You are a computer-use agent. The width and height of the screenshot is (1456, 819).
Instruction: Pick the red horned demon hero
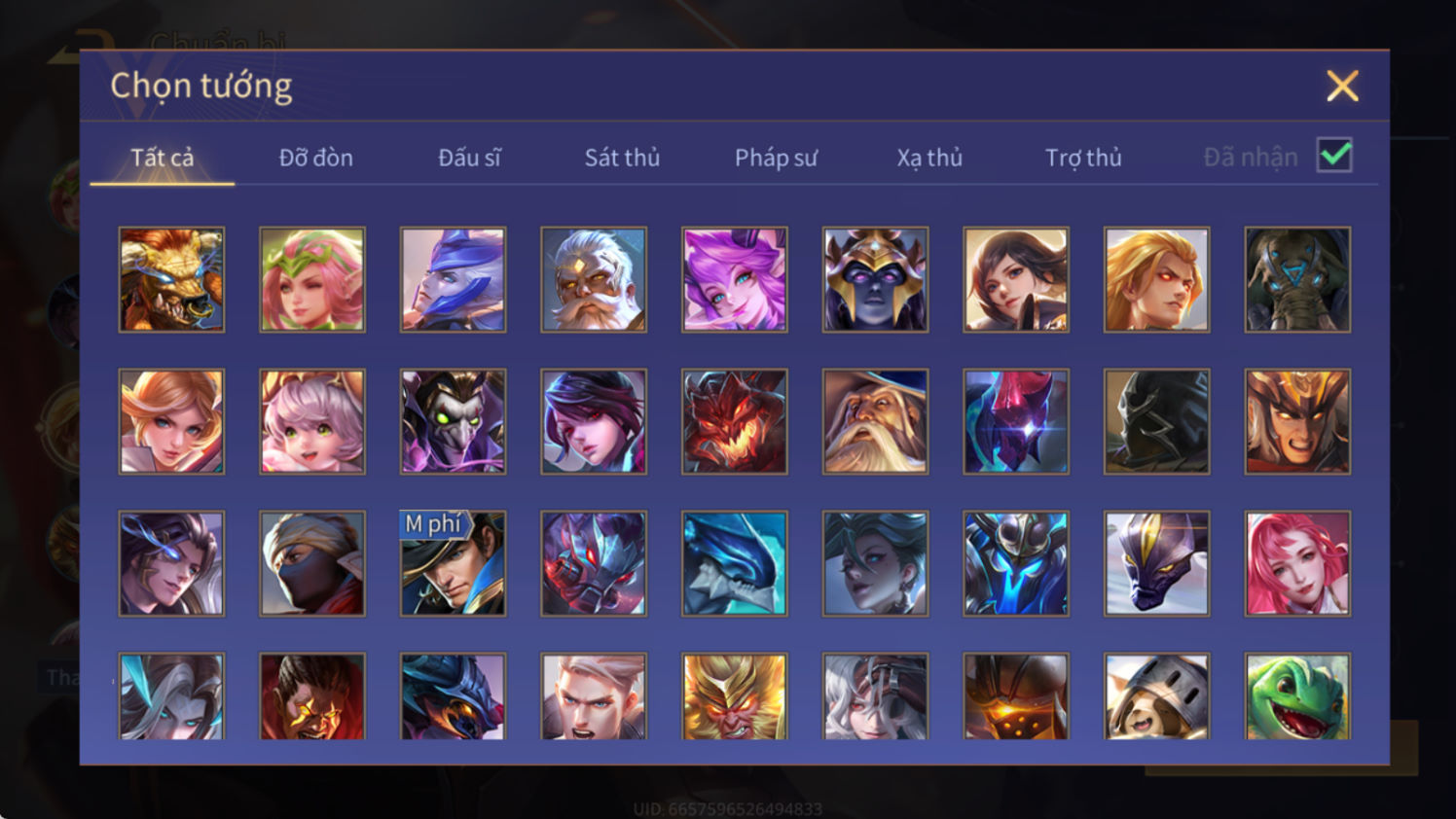coord(735,421)
